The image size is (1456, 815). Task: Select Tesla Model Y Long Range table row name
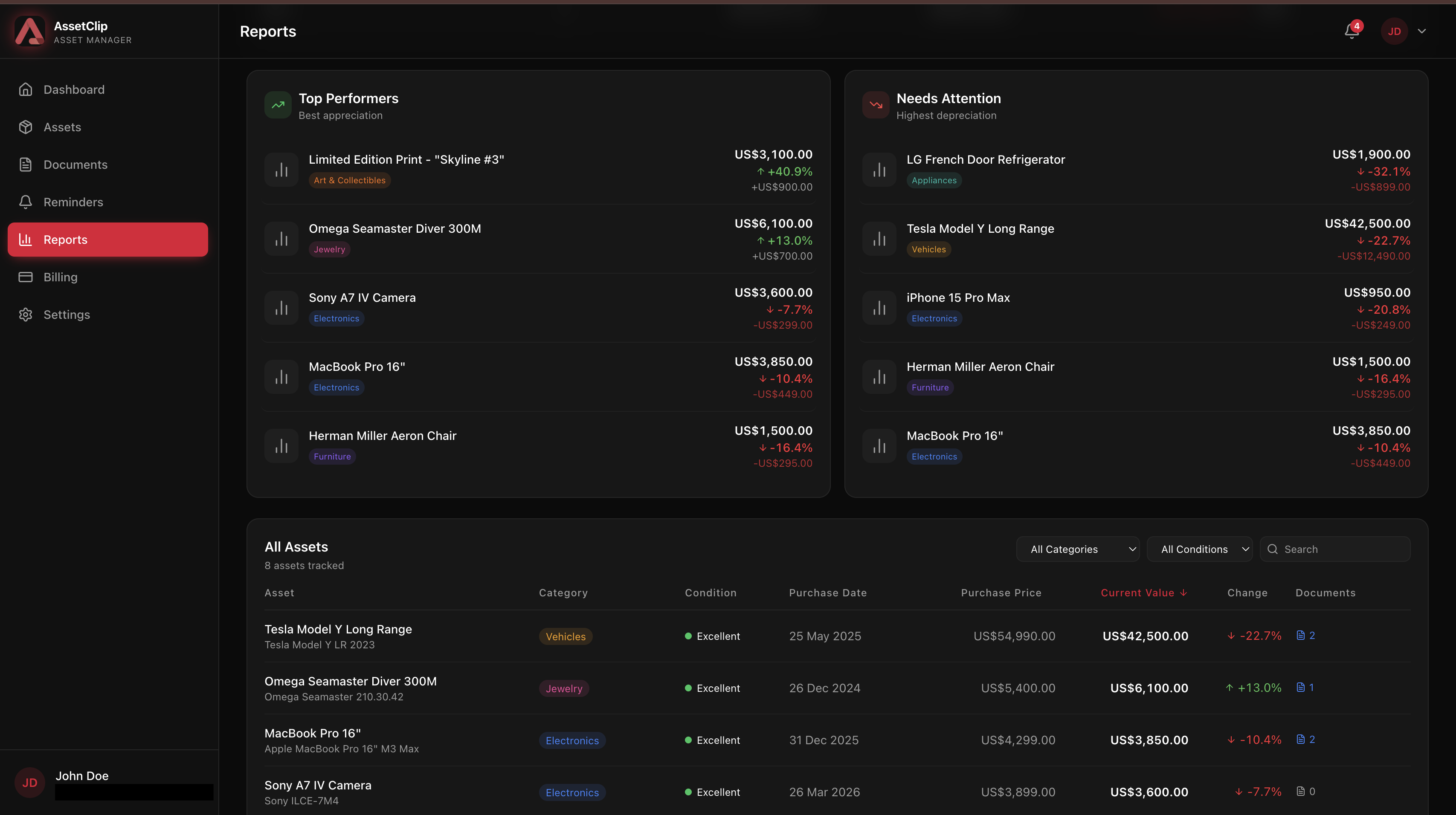(338, 629)
